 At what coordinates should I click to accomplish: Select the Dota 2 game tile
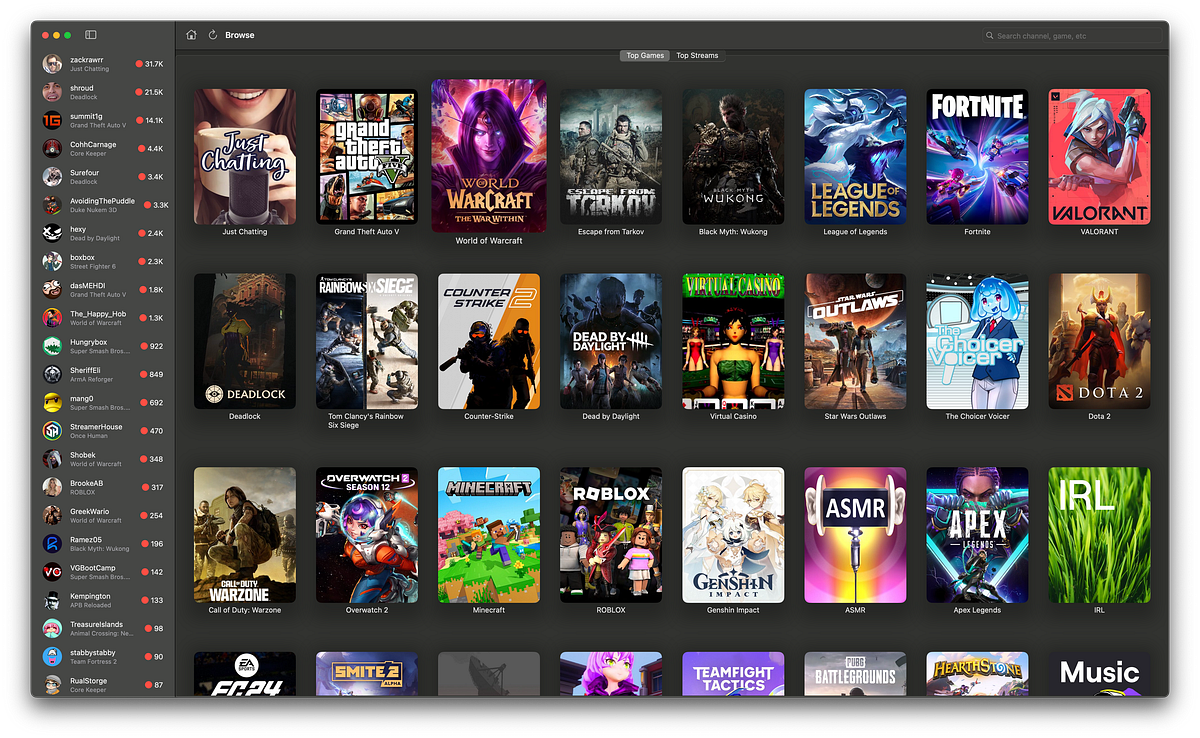(1099, 340)
